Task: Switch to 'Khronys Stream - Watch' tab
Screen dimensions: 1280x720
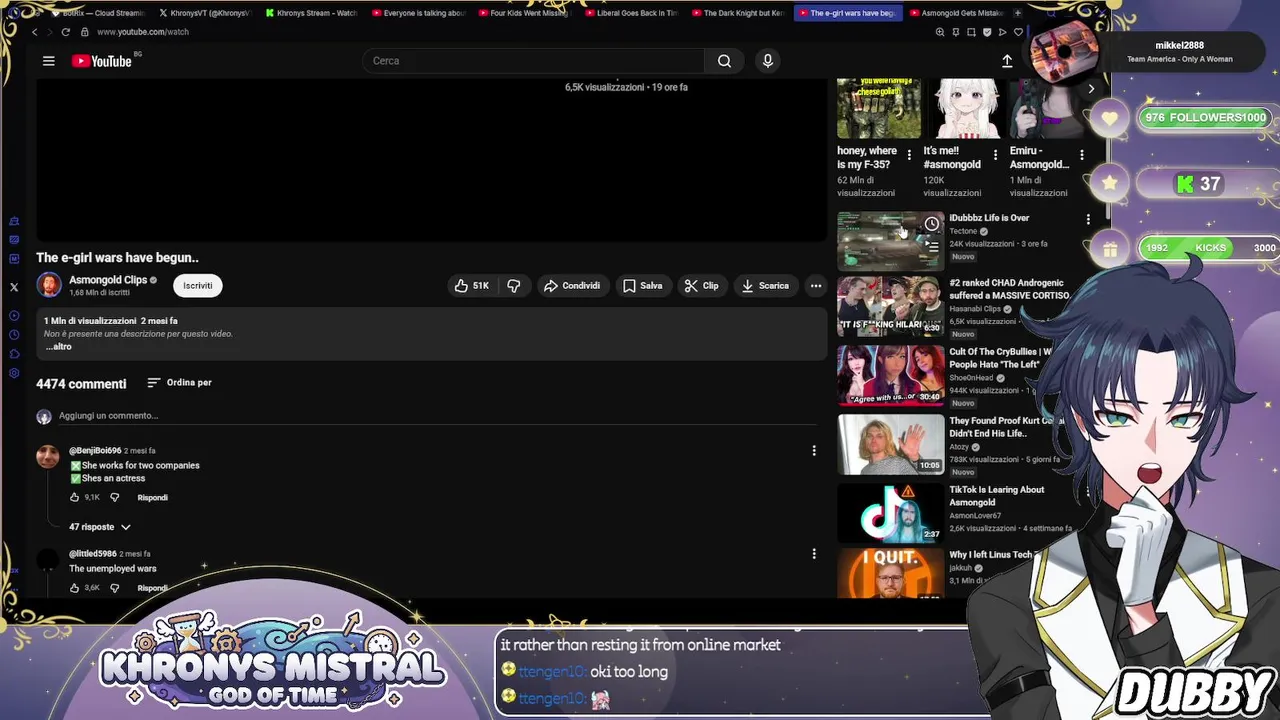Action: point(311,13)
